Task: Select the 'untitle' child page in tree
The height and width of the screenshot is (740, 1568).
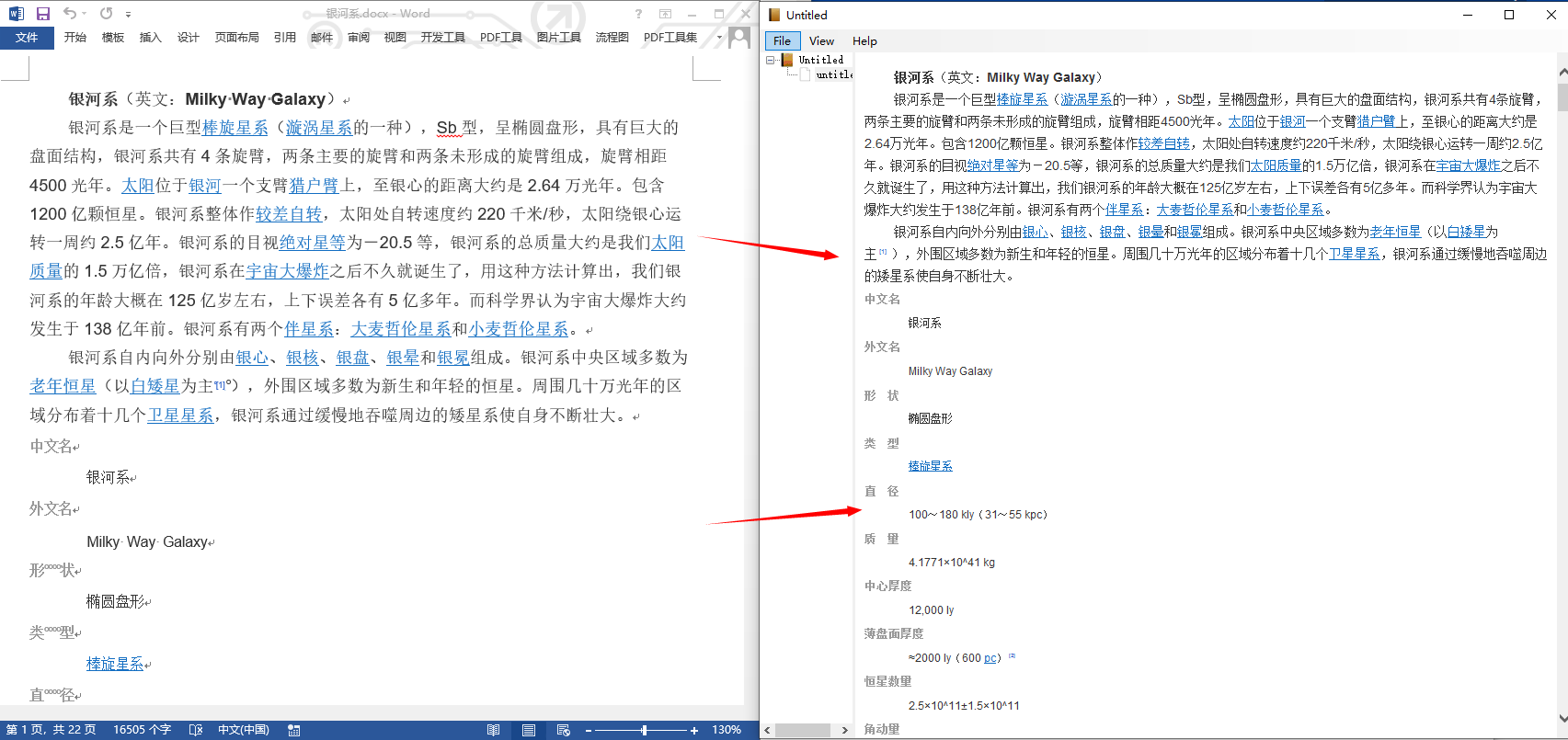Action: point(833,74)
